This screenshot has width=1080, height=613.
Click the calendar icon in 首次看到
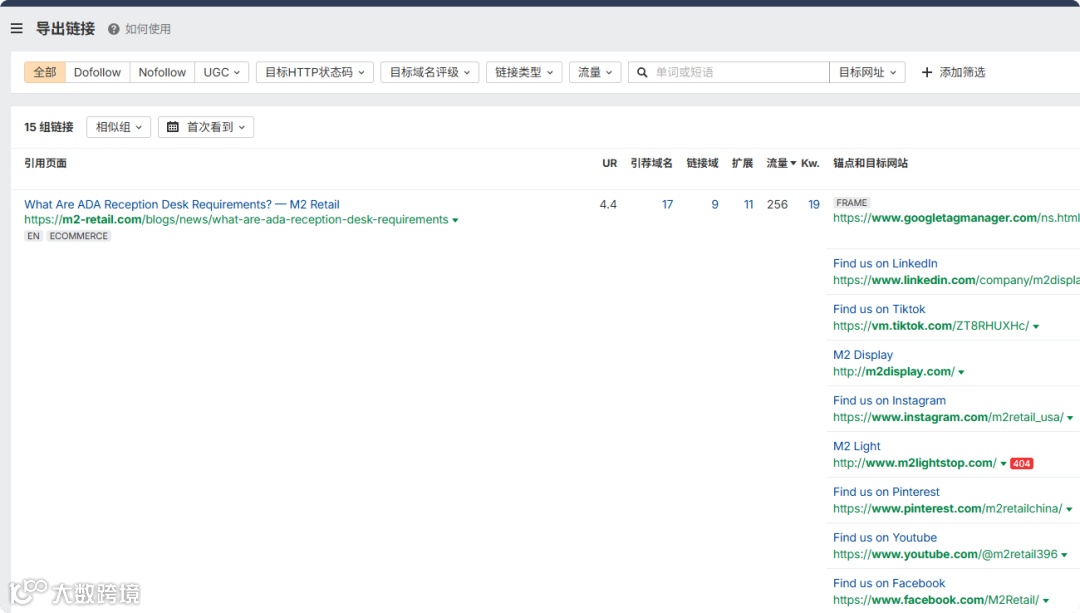pyautogui.click(x=173, y=127)
